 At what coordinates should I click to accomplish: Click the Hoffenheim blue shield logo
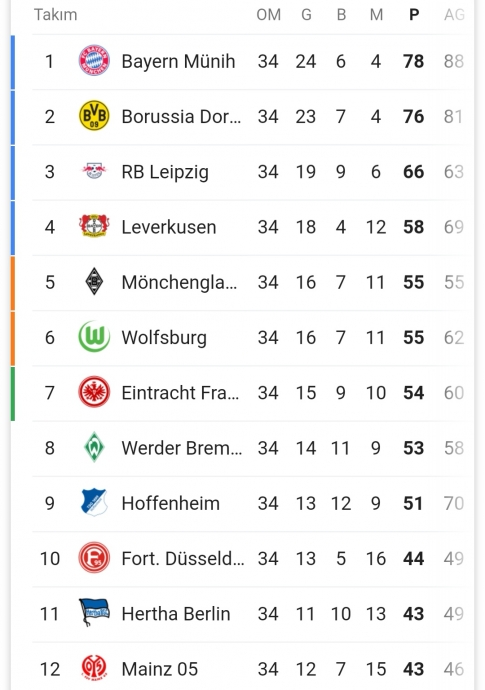94,503
